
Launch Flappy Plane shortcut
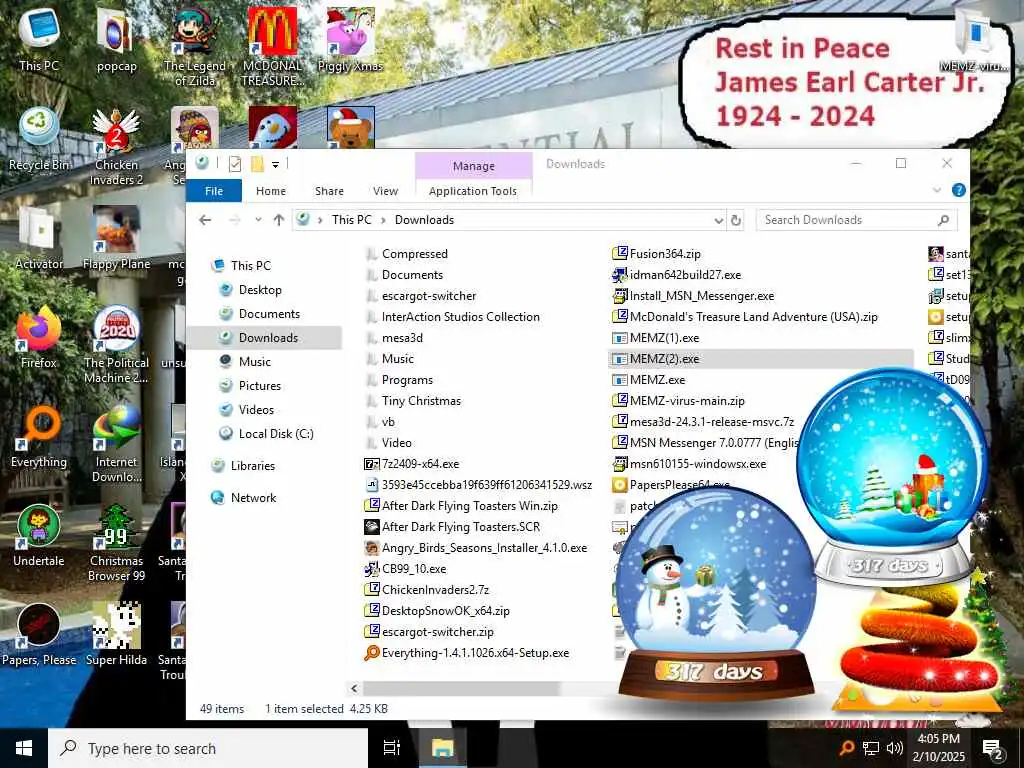pyautogui.click(x=116, y=238)
